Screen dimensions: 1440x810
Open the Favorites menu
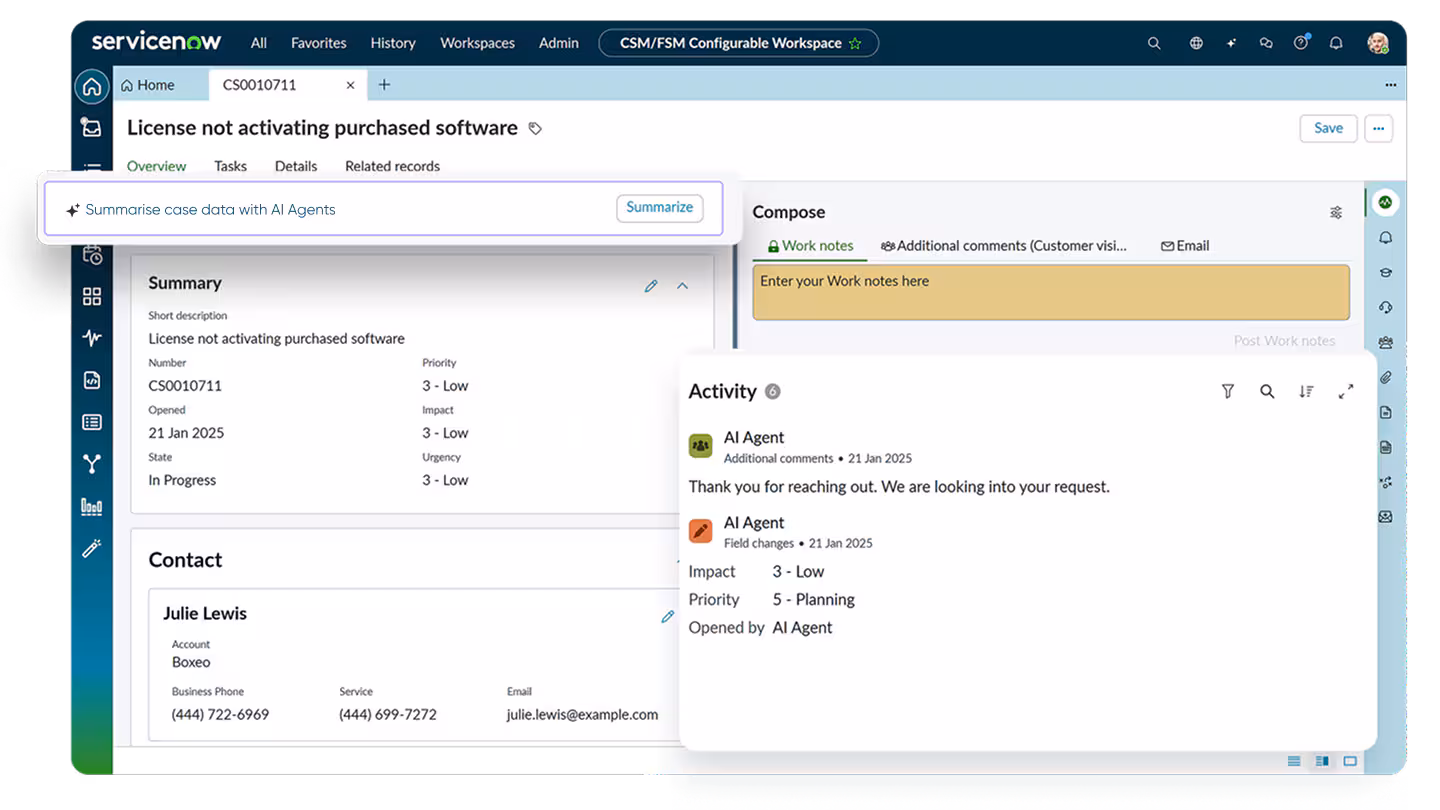click(319, 43)
